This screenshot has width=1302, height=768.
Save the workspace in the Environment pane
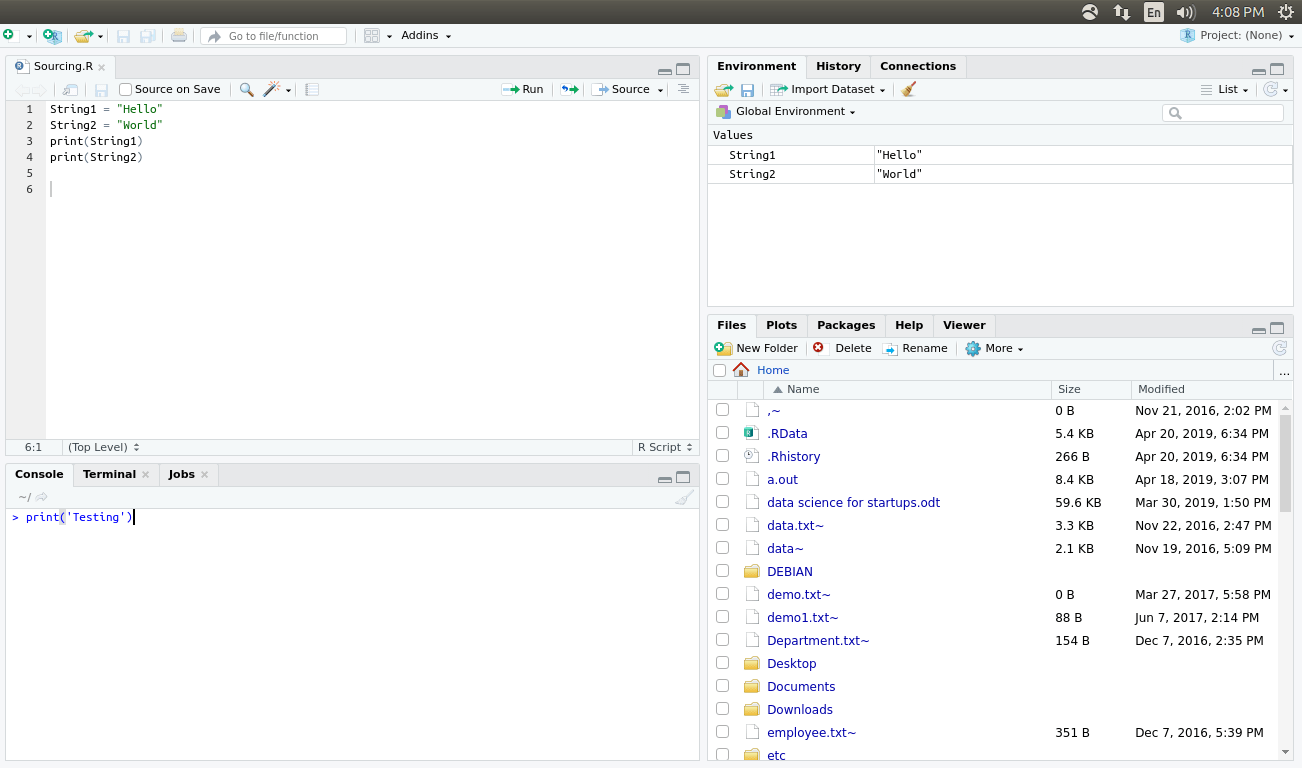point(746,89)
